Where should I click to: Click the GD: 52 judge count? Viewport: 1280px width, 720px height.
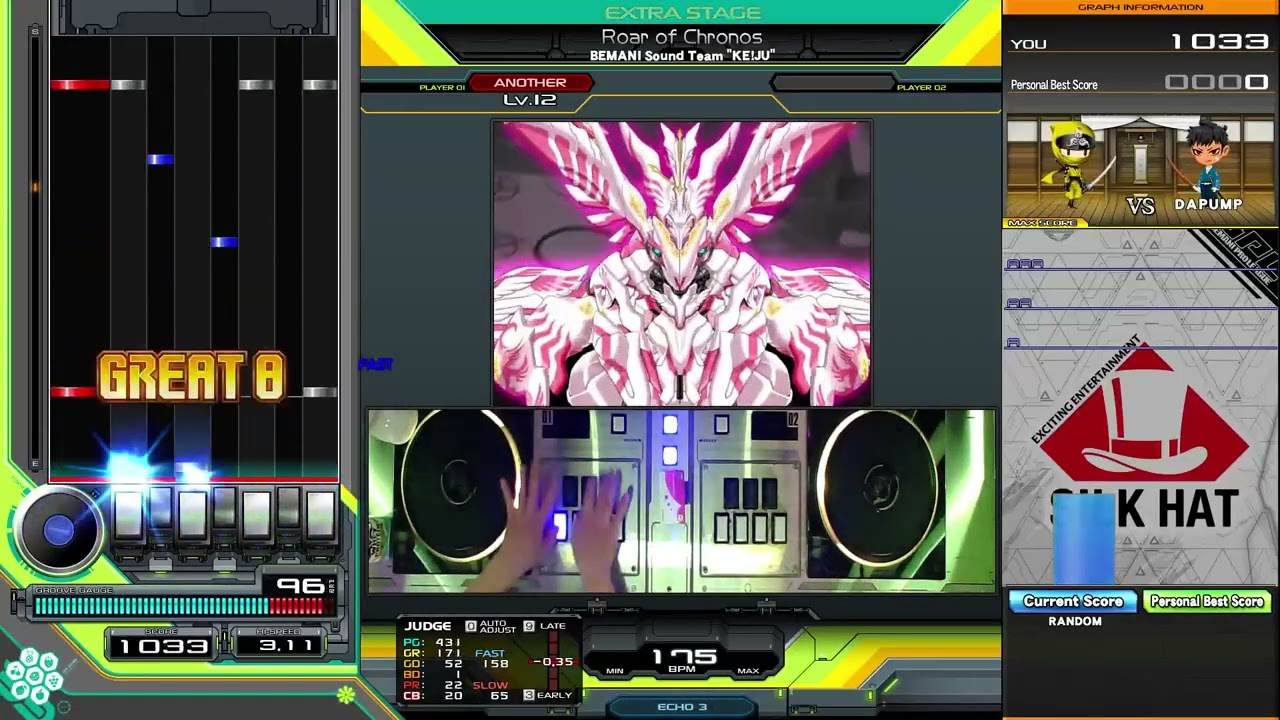pos(432,664)
